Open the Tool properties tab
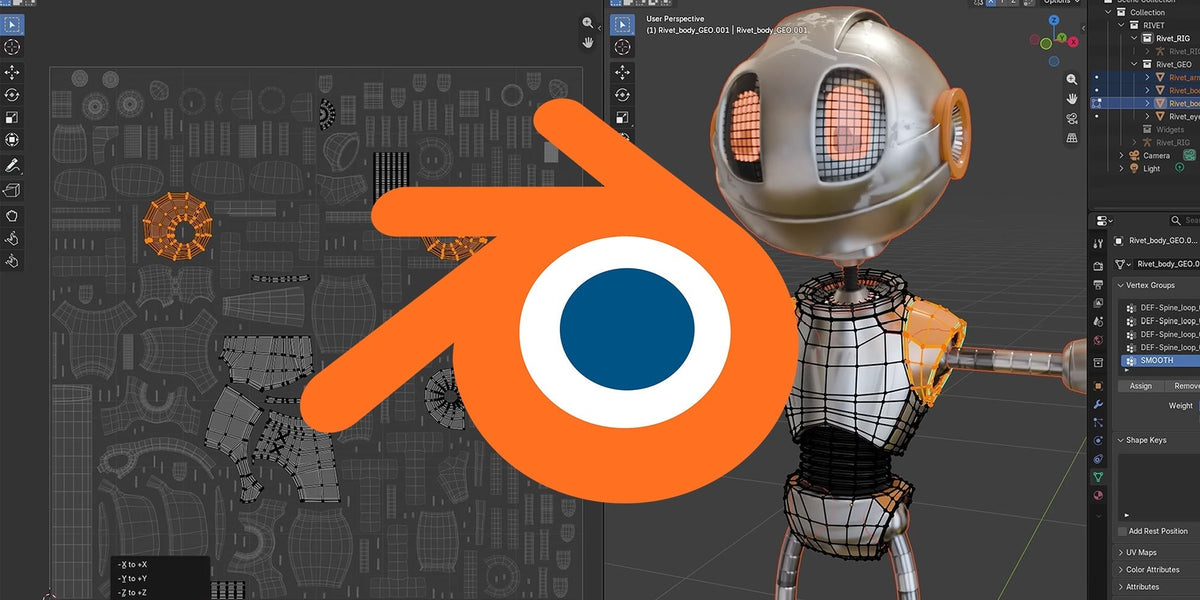 click(x=1099, y=243)
